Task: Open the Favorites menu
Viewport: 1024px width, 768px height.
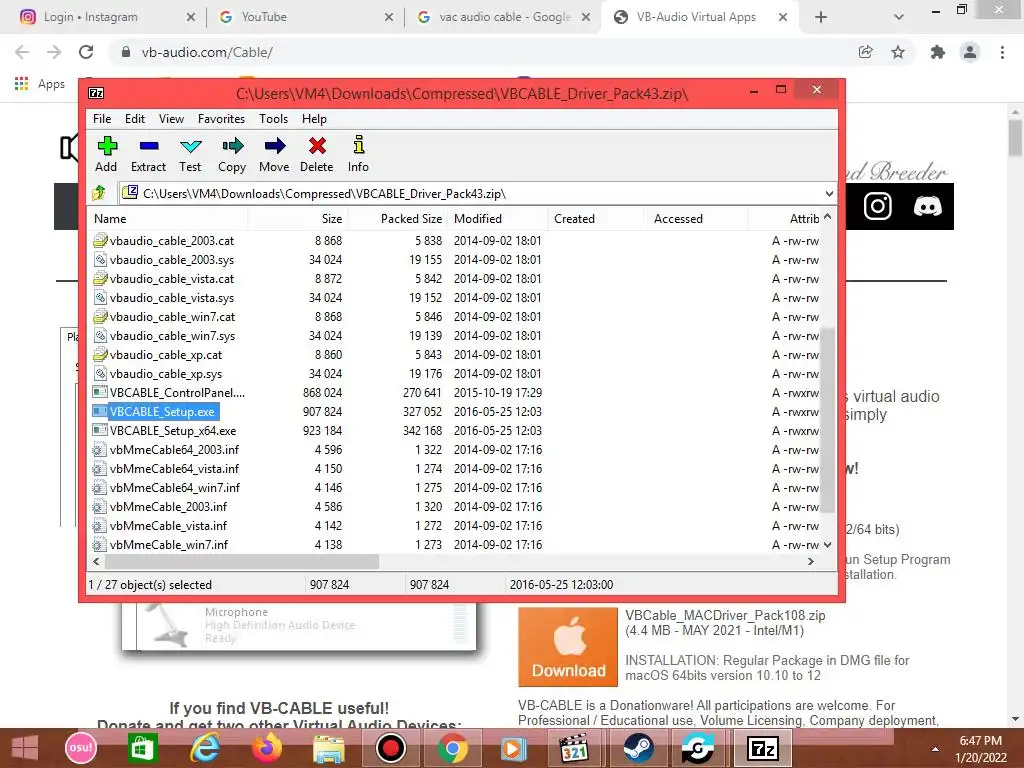Action: pos(221,119)
